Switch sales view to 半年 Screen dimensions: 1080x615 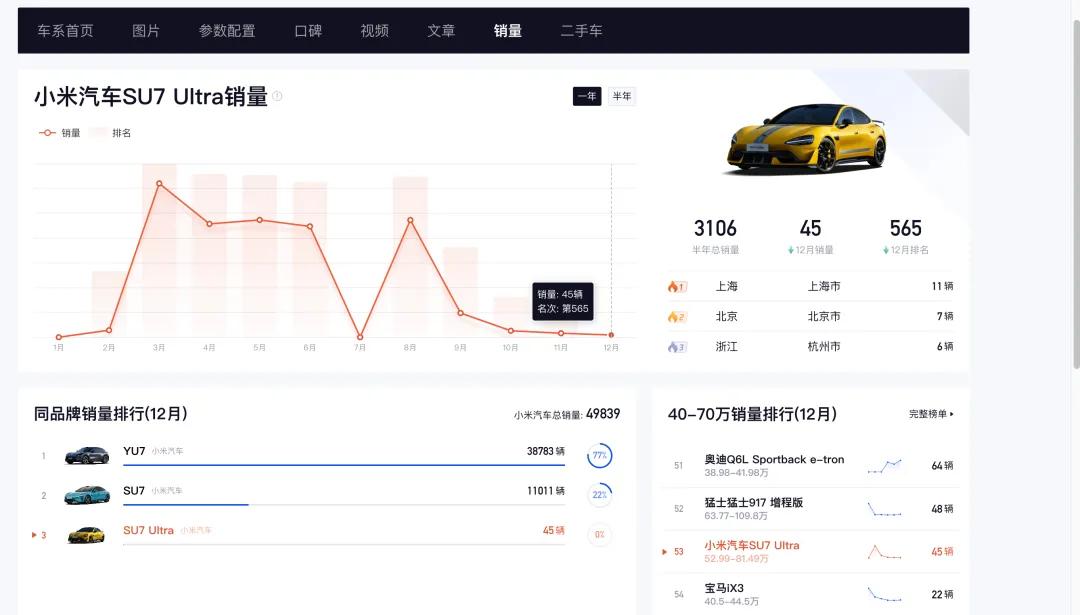[x=622, y=96]
